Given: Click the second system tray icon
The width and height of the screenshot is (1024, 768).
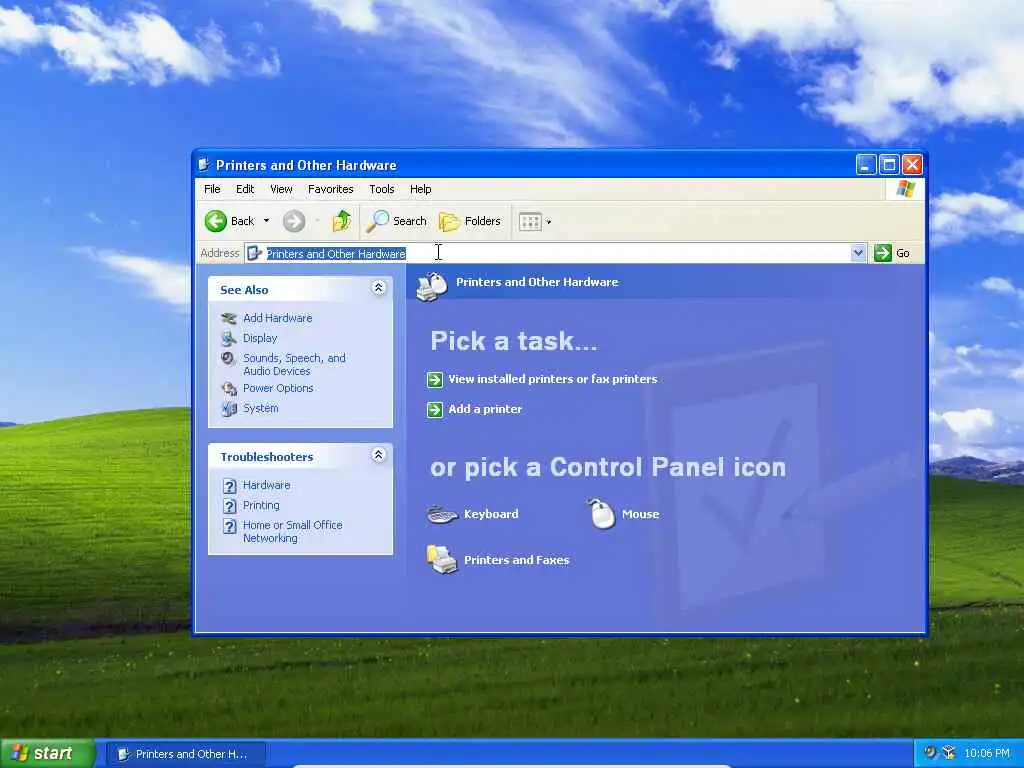Looking at the screenshot, I should click(949, 753).
